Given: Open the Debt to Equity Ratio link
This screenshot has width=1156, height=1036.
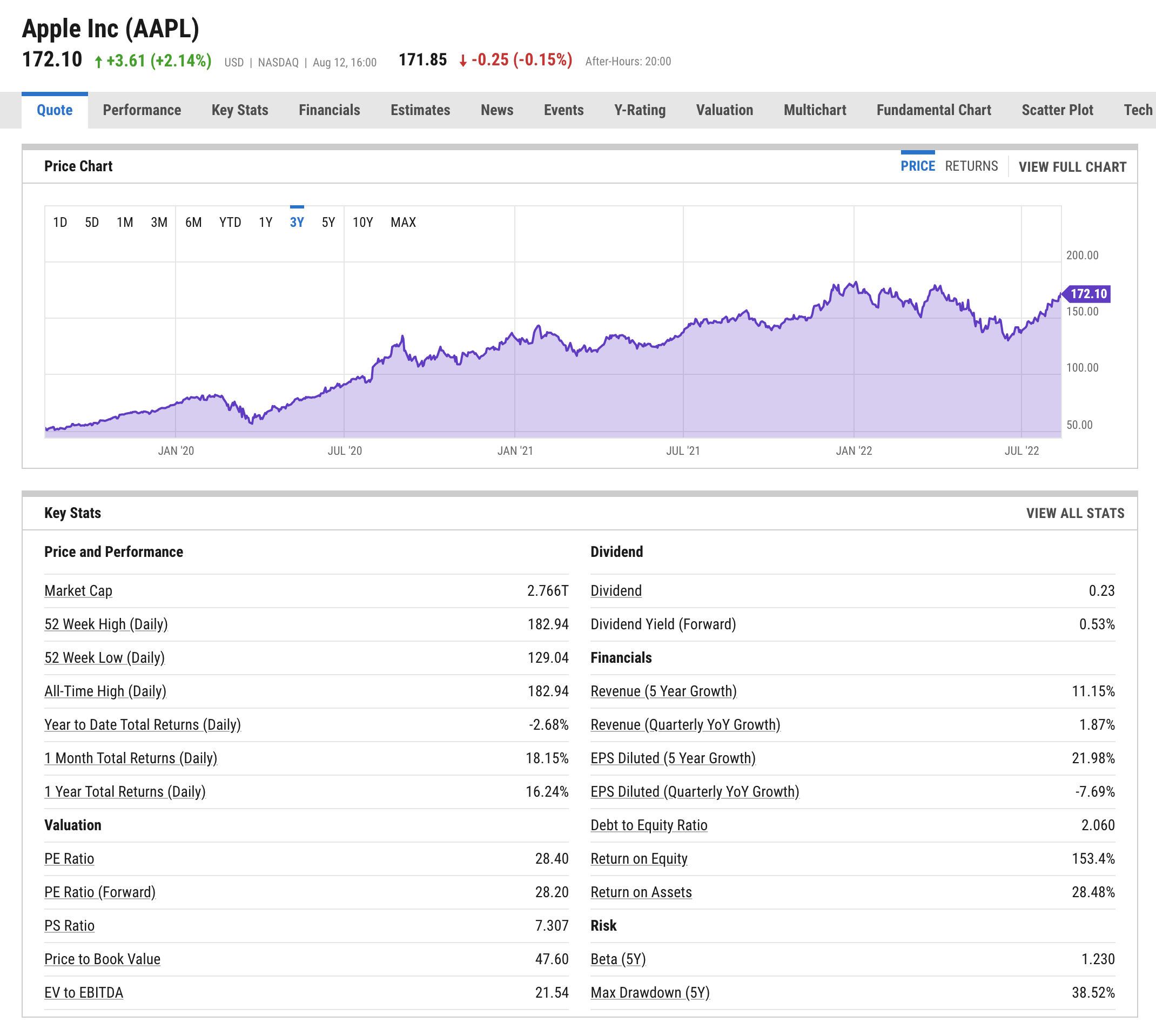Looking at the screenshot, I should [648, 825].
